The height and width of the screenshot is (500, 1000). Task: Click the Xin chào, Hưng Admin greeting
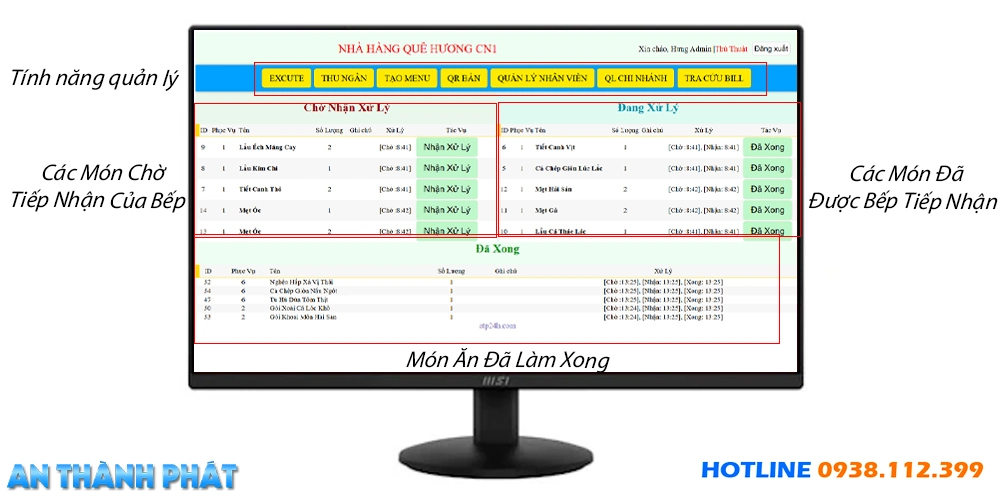[675, 49]
